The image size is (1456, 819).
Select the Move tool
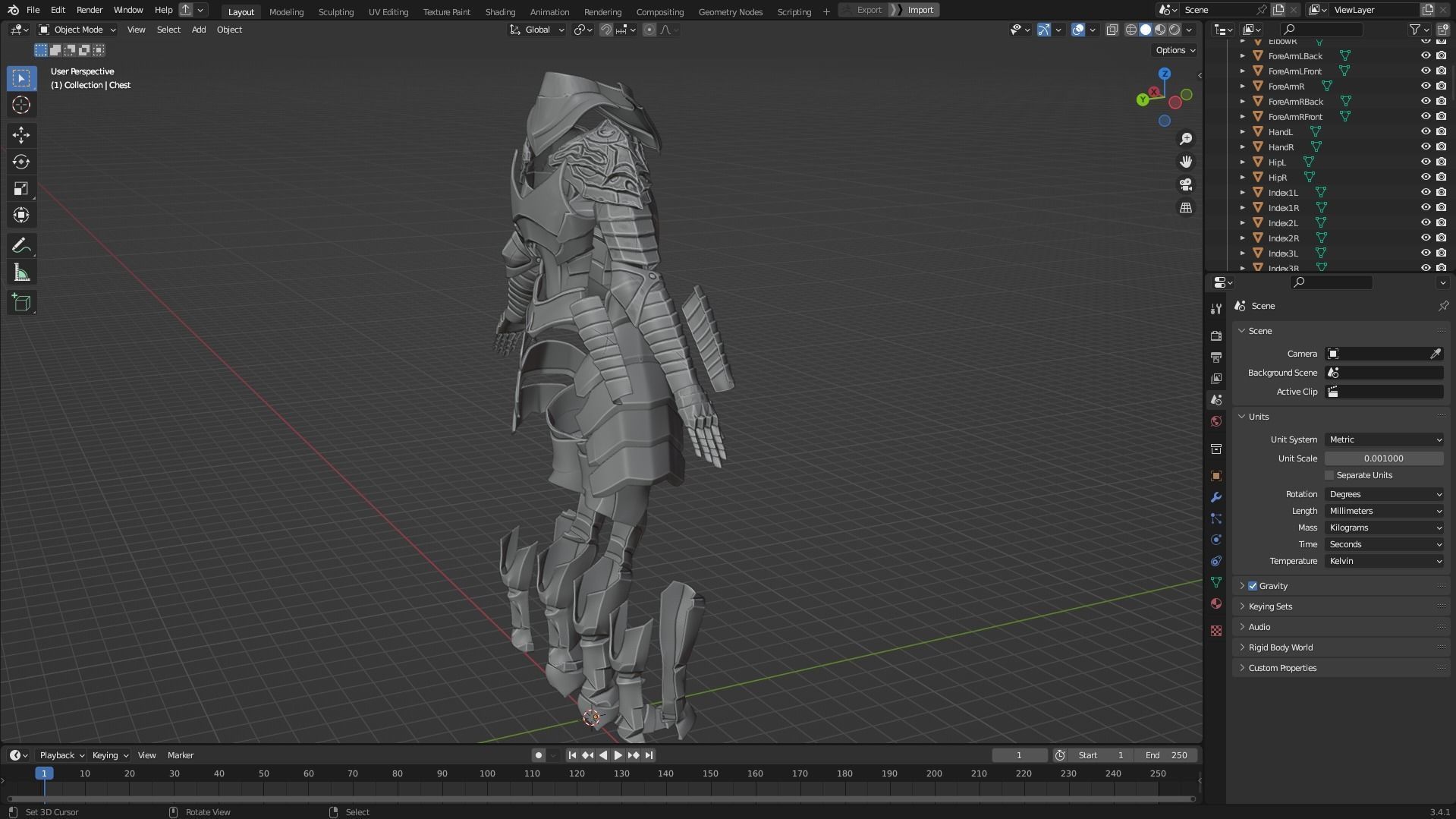[21, 135]
